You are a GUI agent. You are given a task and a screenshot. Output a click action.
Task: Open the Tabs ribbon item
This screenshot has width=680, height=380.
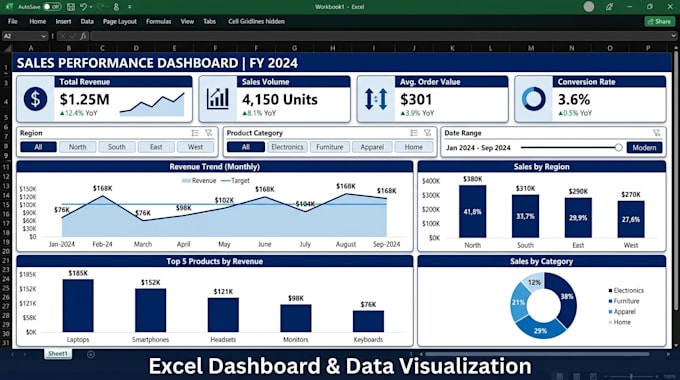click(x=209, y=21)
